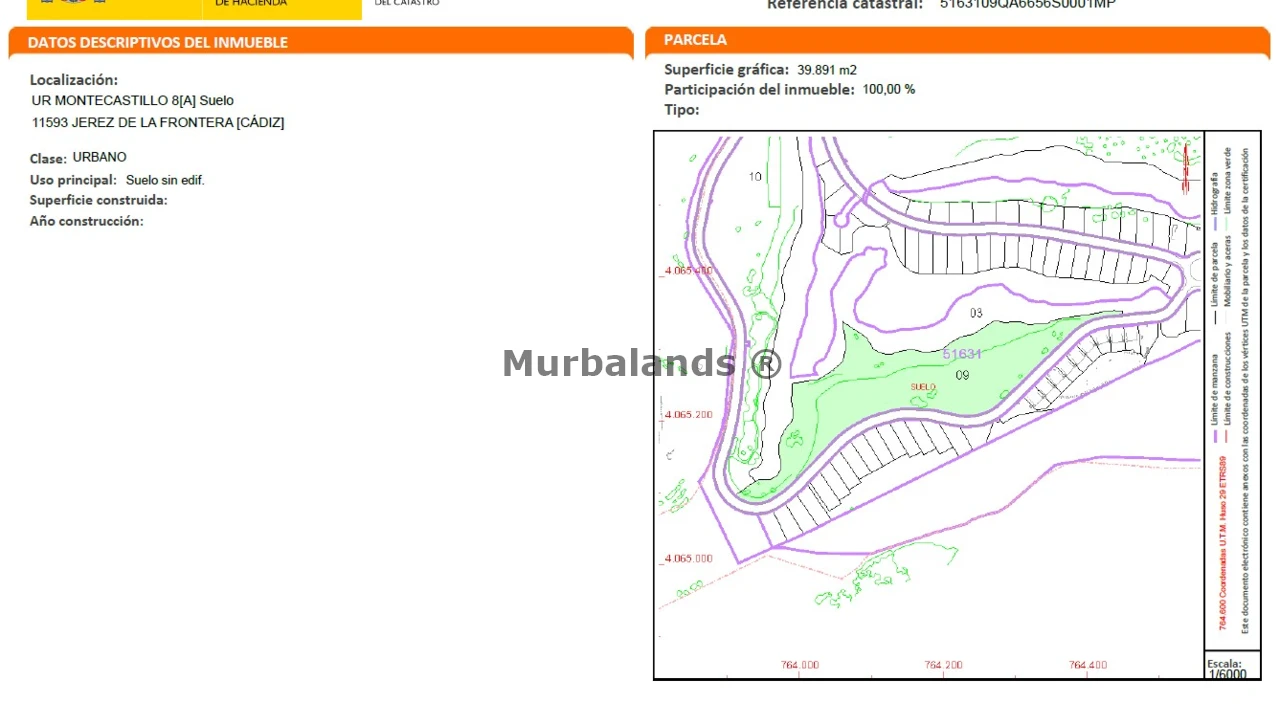Select the "Localización:" field label
The image size is (1280, 720).
pyautogui.click(x=74, y=80)
